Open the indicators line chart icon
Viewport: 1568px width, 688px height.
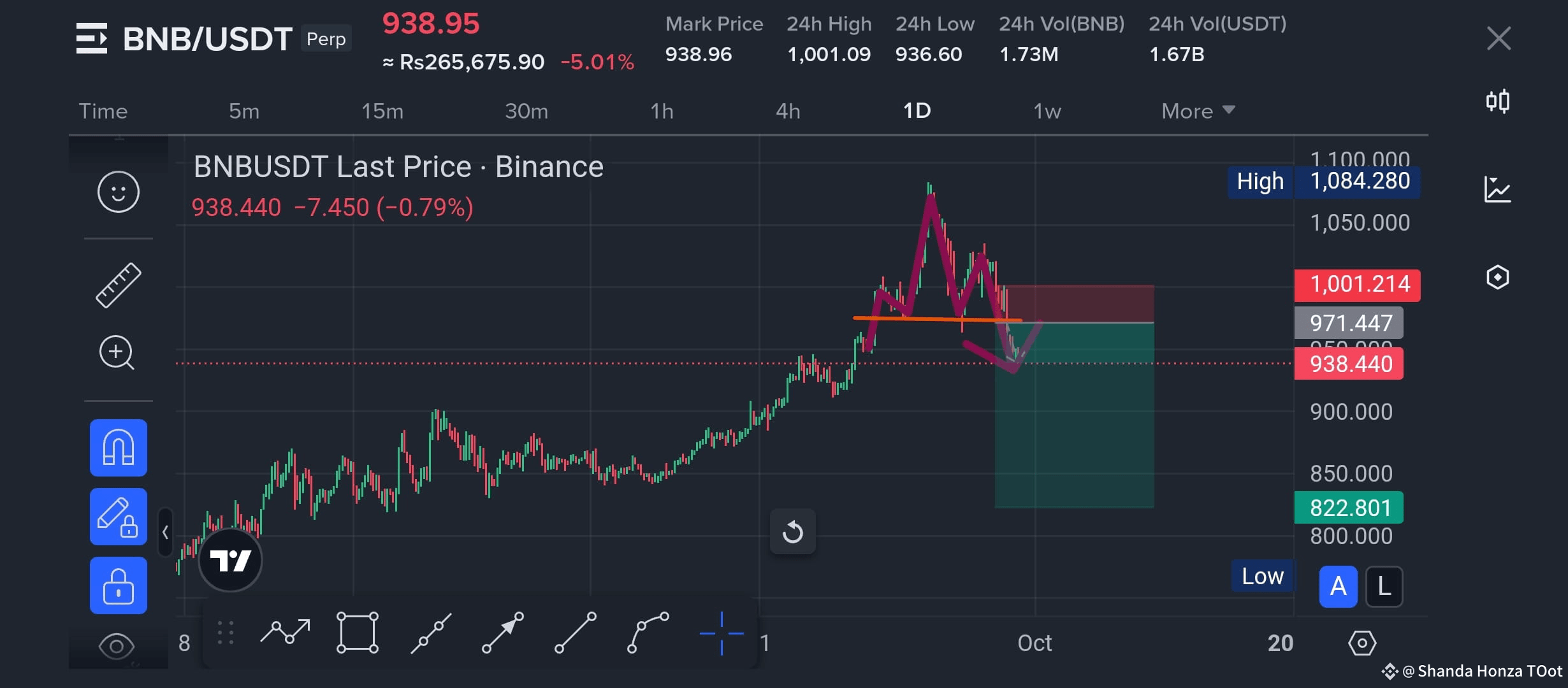point(1497,189)
